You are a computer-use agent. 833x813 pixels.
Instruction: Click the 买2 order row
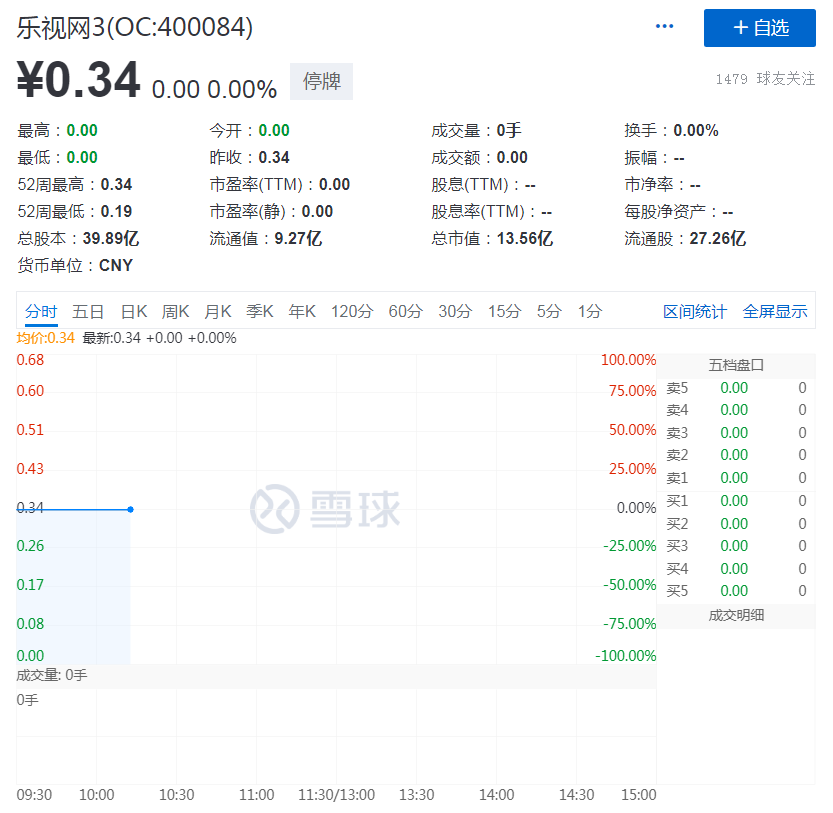tap(736, 524)
